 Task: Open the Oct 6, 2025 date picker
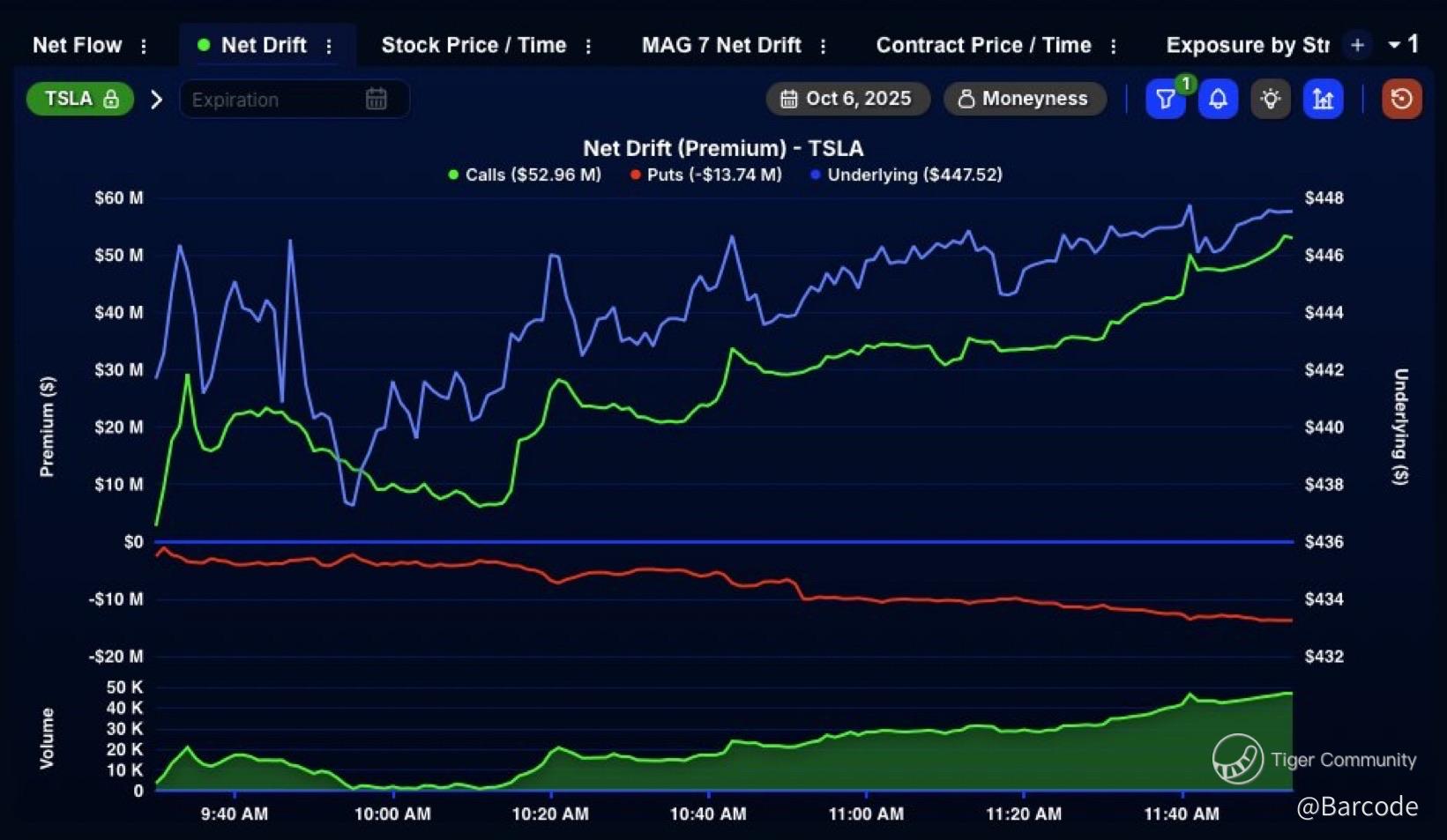pyautogui.click(x=847, y=99)
